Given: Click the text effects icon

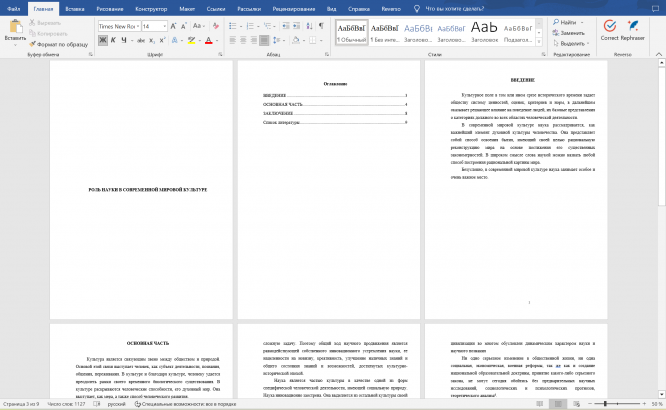Looking at the screenshot, I should [174, 40].
